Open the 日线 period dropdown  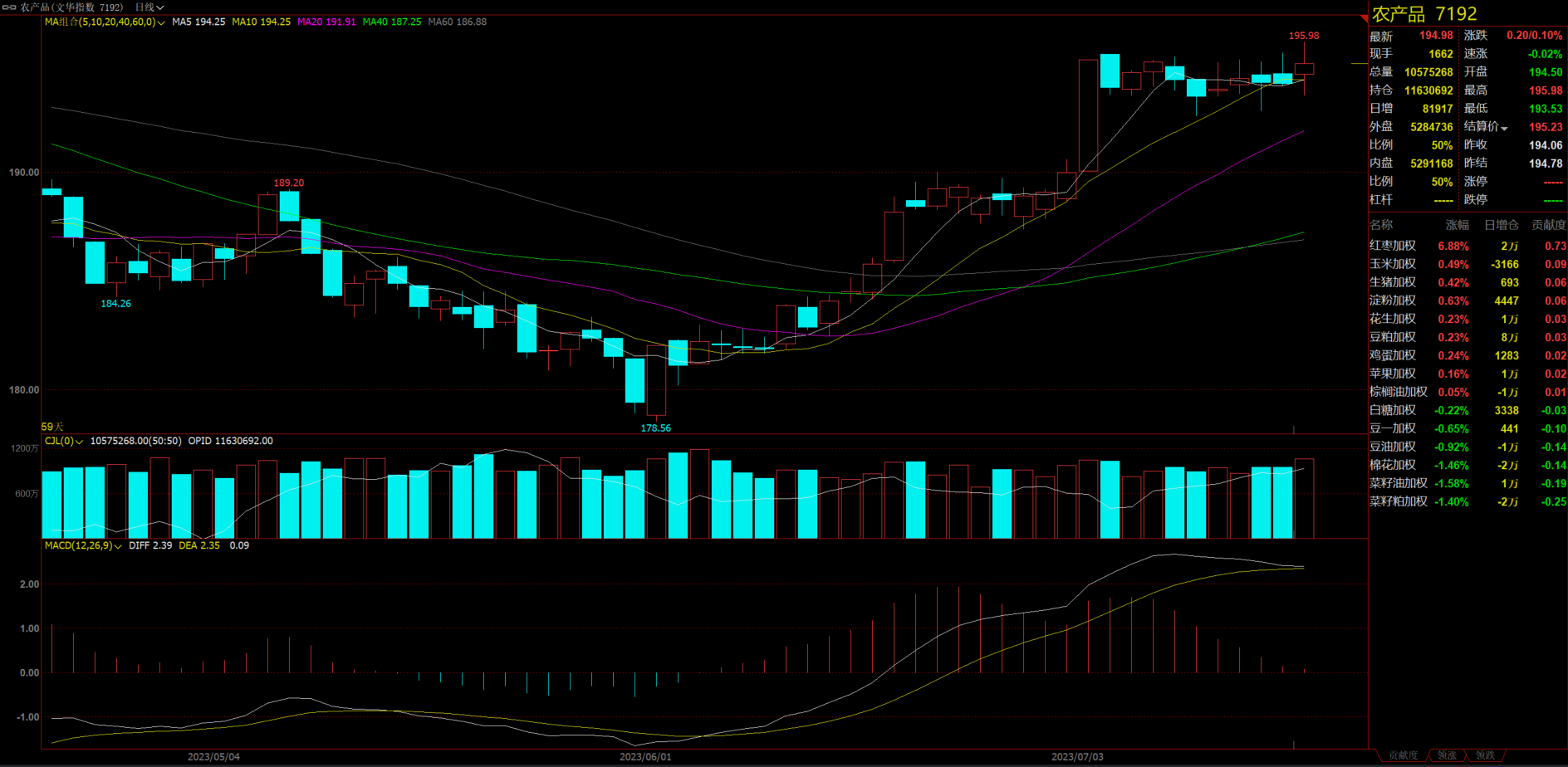(x=149, y=7)
